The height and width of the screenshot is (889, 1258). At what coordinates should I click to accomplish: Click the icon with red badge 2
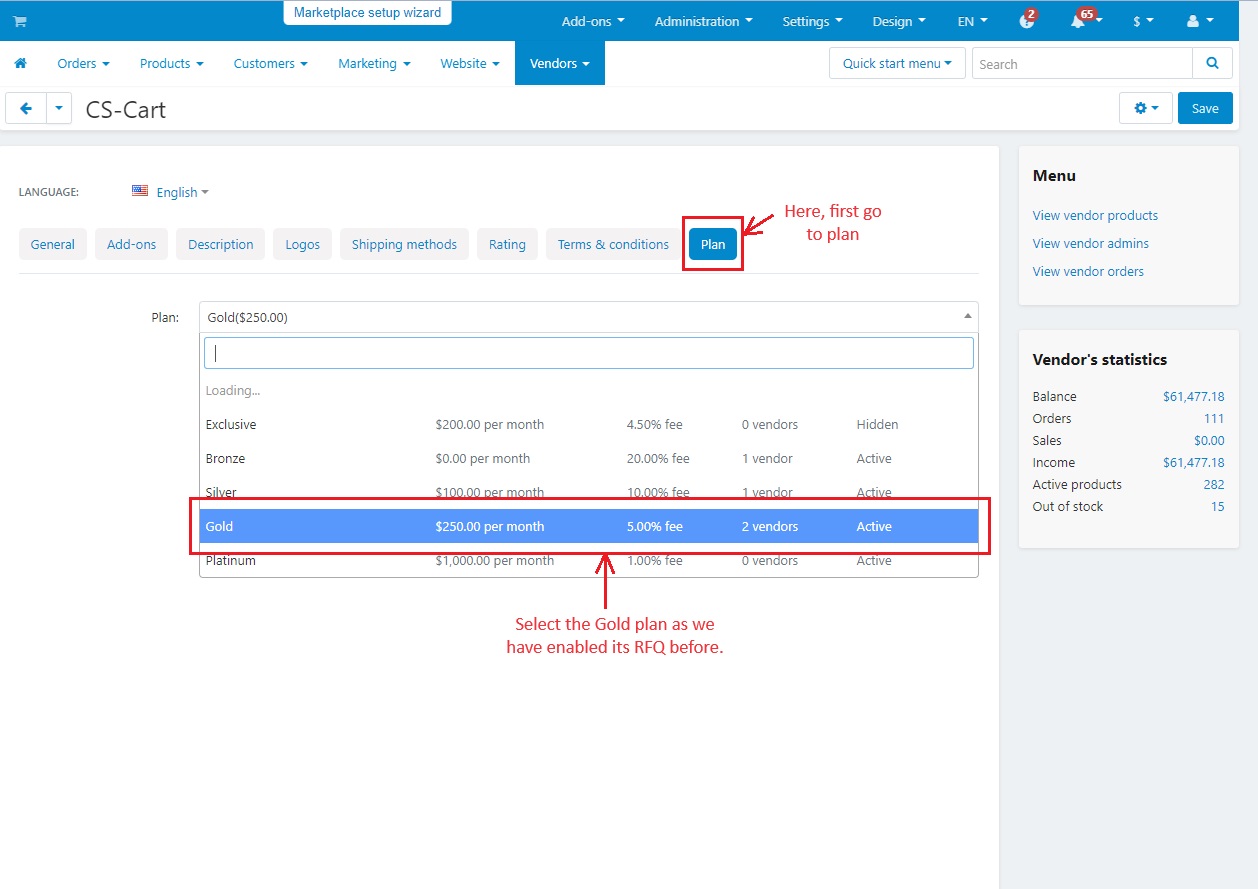pyautogui.click(x=1027, y=20)
